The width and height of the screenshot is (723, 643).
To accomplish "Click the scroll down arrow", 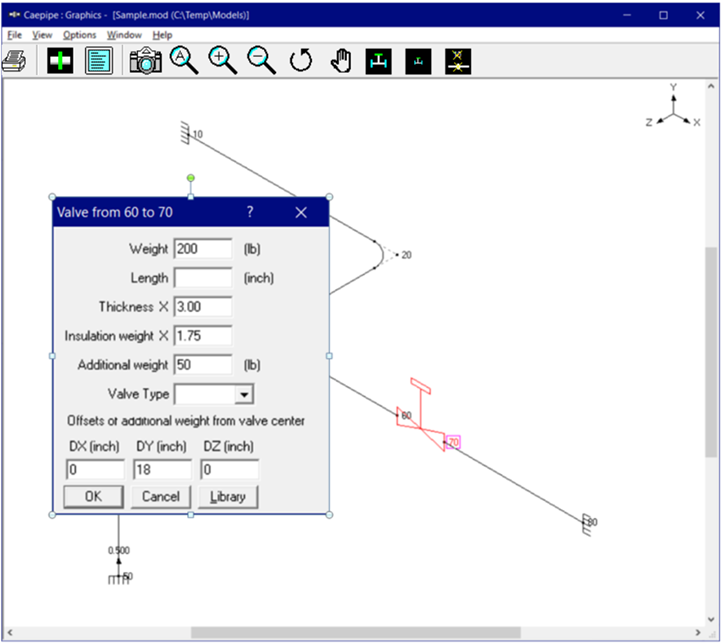I will 711,620.
